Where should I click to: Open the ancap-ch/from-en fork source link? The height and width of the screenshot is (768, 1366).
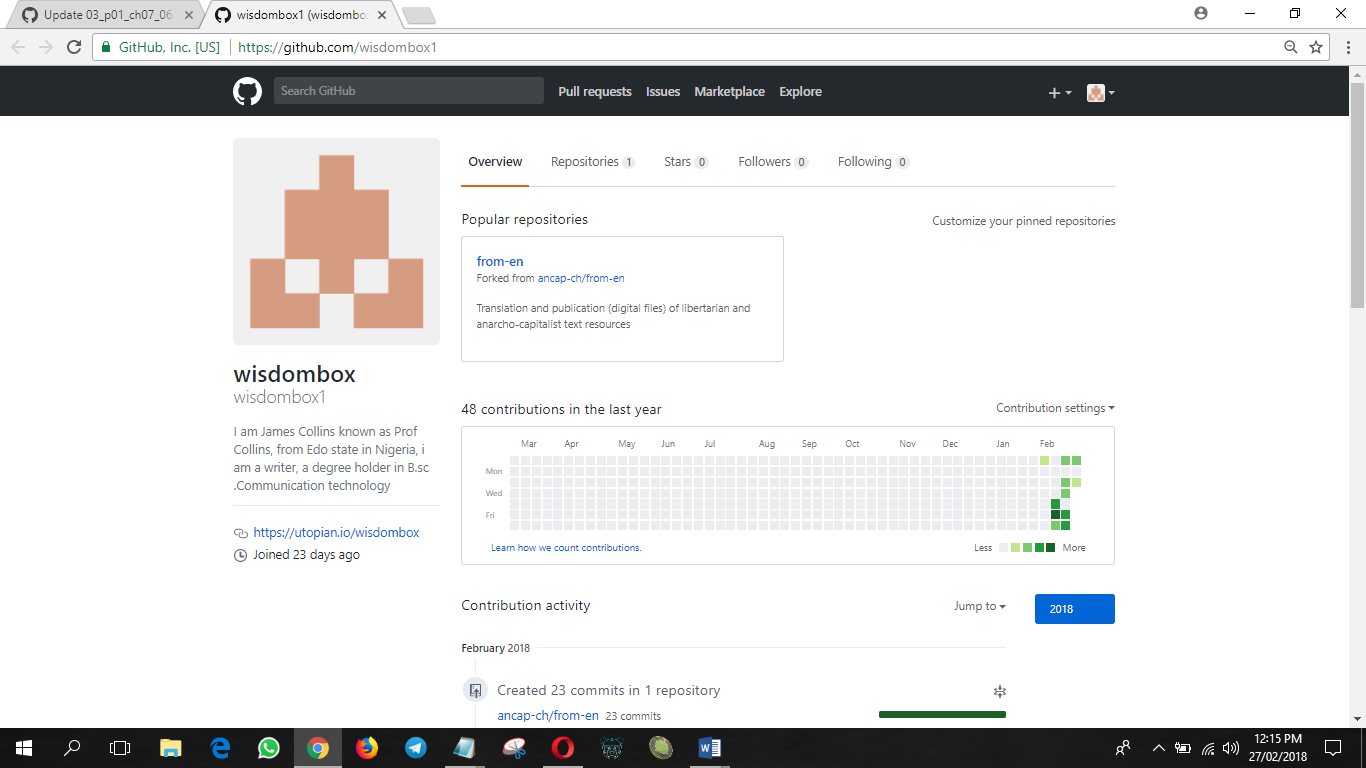(581, 278)
